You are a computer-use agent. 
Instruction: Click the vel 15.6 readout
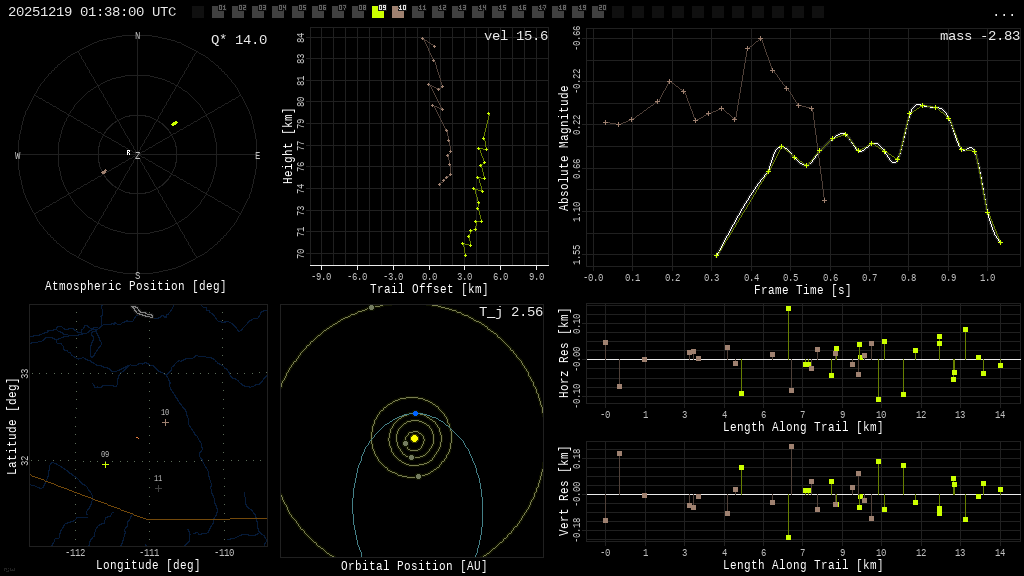click(515, 36)
